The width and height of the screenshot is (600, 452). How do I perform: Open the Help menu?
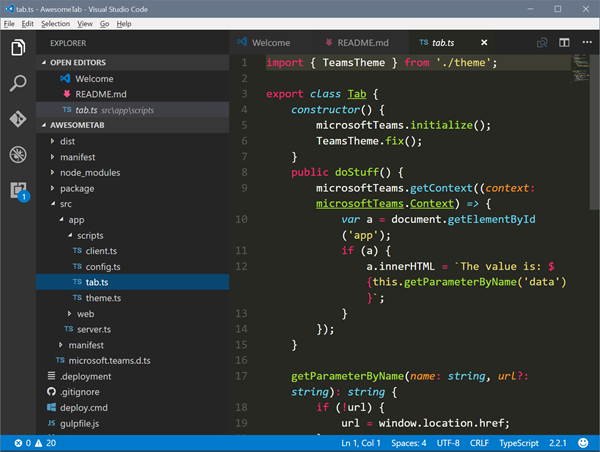tap(124, 24)
